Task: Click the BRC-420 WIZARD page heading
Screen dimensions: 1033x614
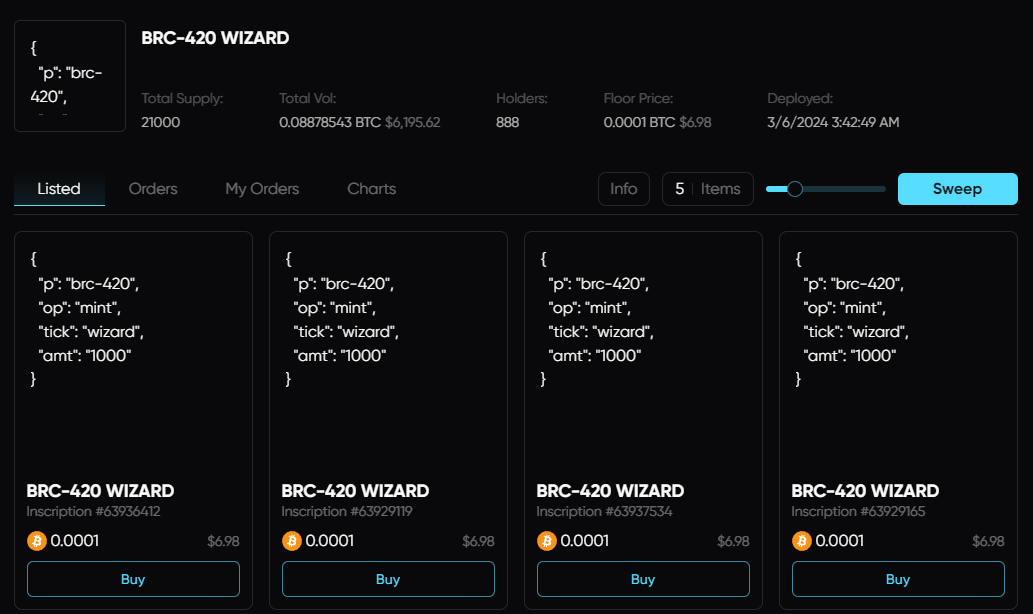Action: pos(215,38)
